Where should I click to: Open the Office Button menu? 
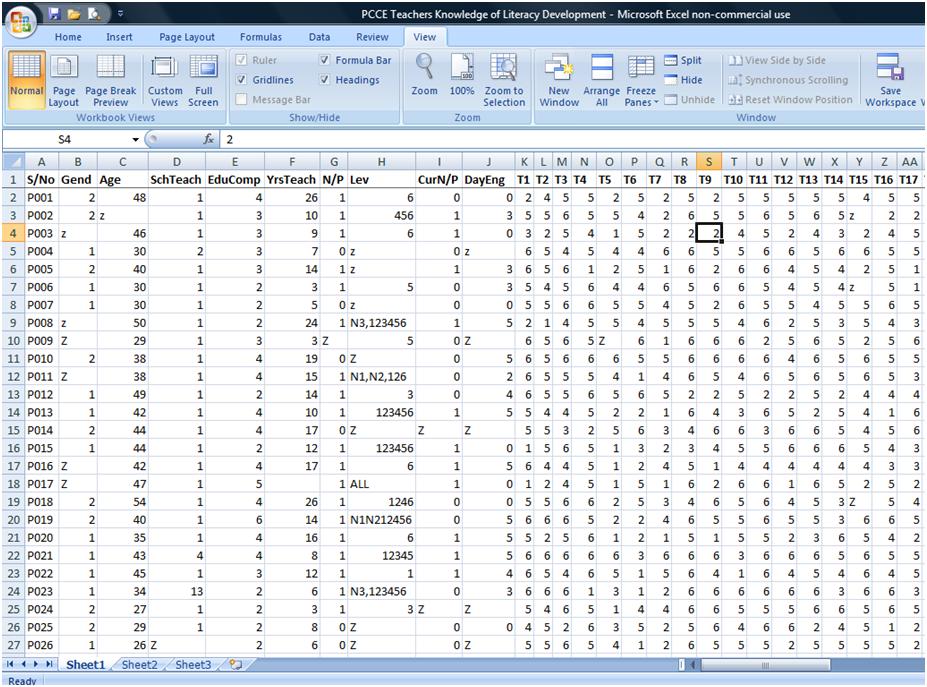[x=21, y=22]
